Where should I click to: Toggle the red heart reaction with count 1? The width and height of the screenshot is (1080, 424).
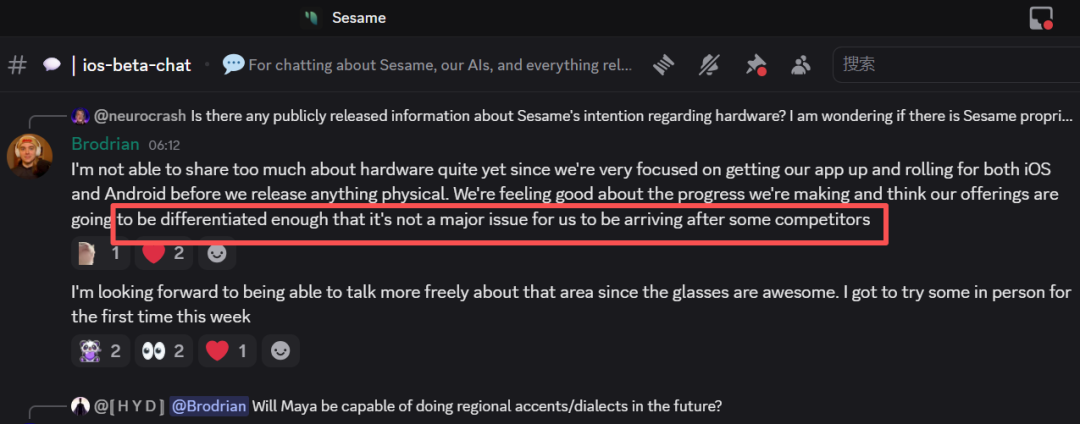pos(225,350)
